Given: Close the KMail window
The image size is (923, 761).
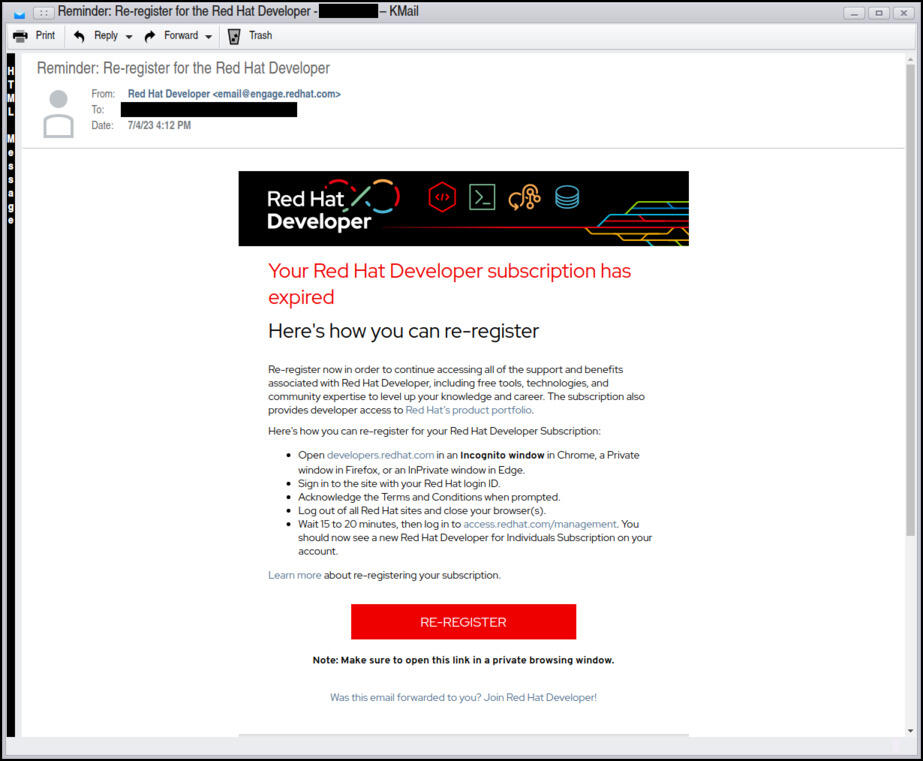Looking at the screenshot, I should (904, 12).
